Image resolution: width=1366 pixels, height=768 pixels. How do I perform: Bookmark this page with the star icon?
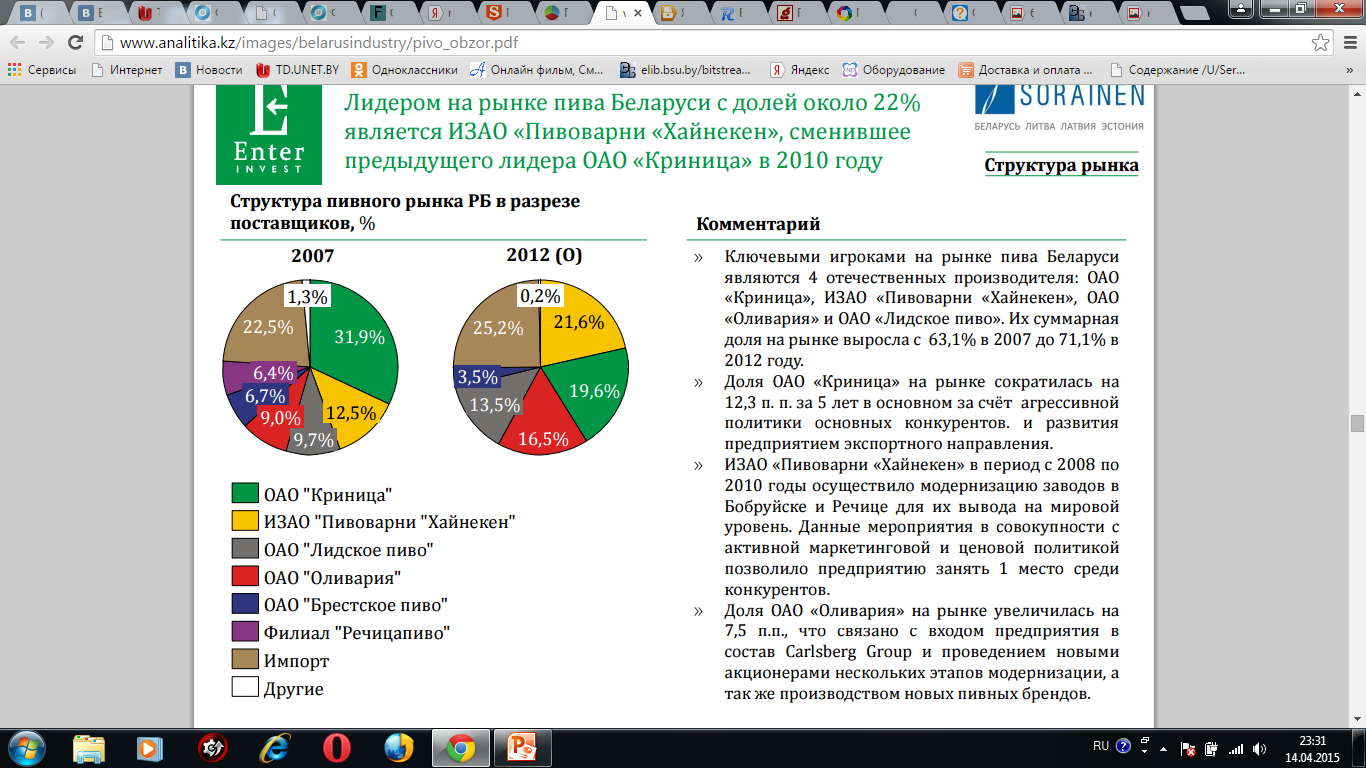1320,43
